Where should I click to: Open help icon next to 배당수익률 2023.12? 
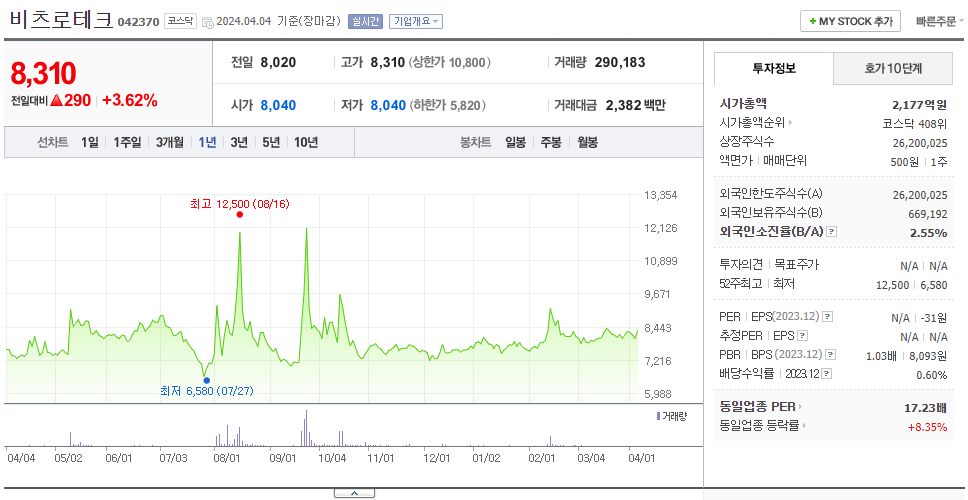tap(827, 373)
